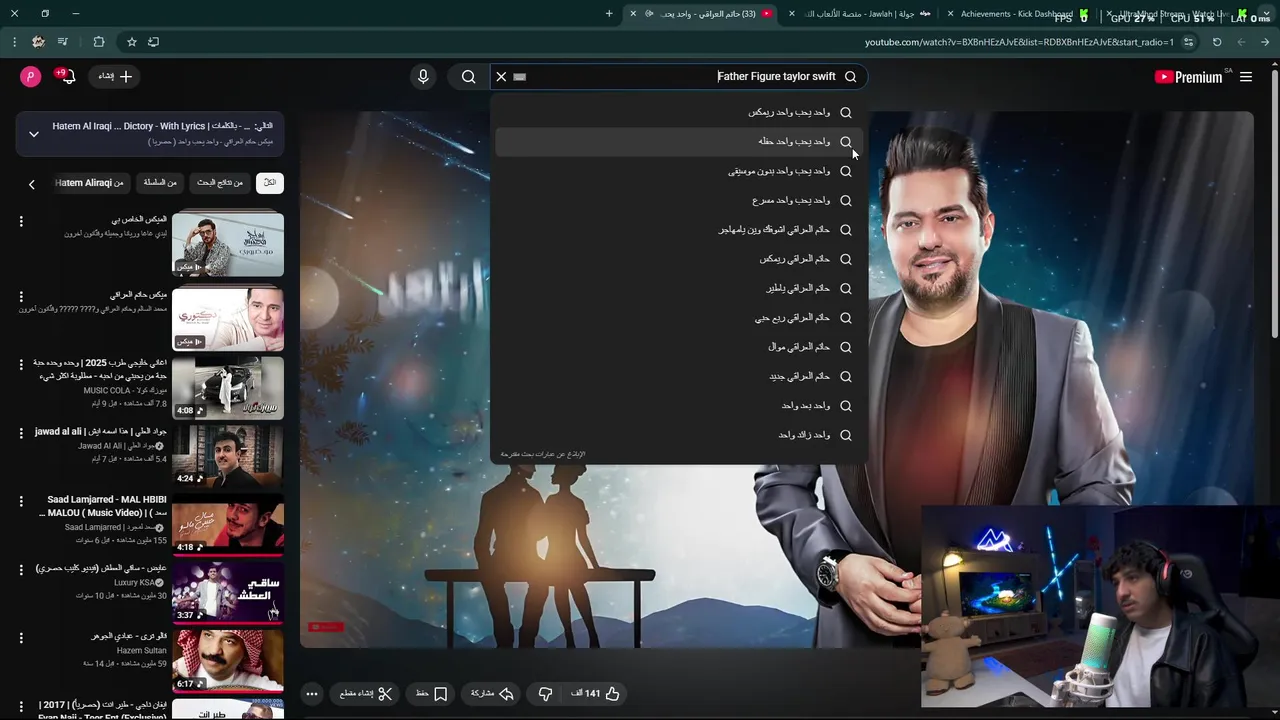This screenshot has width=1280, height=720.
Task: Collapse the mix playlist panel chevron
Action: tap(34, 134)
